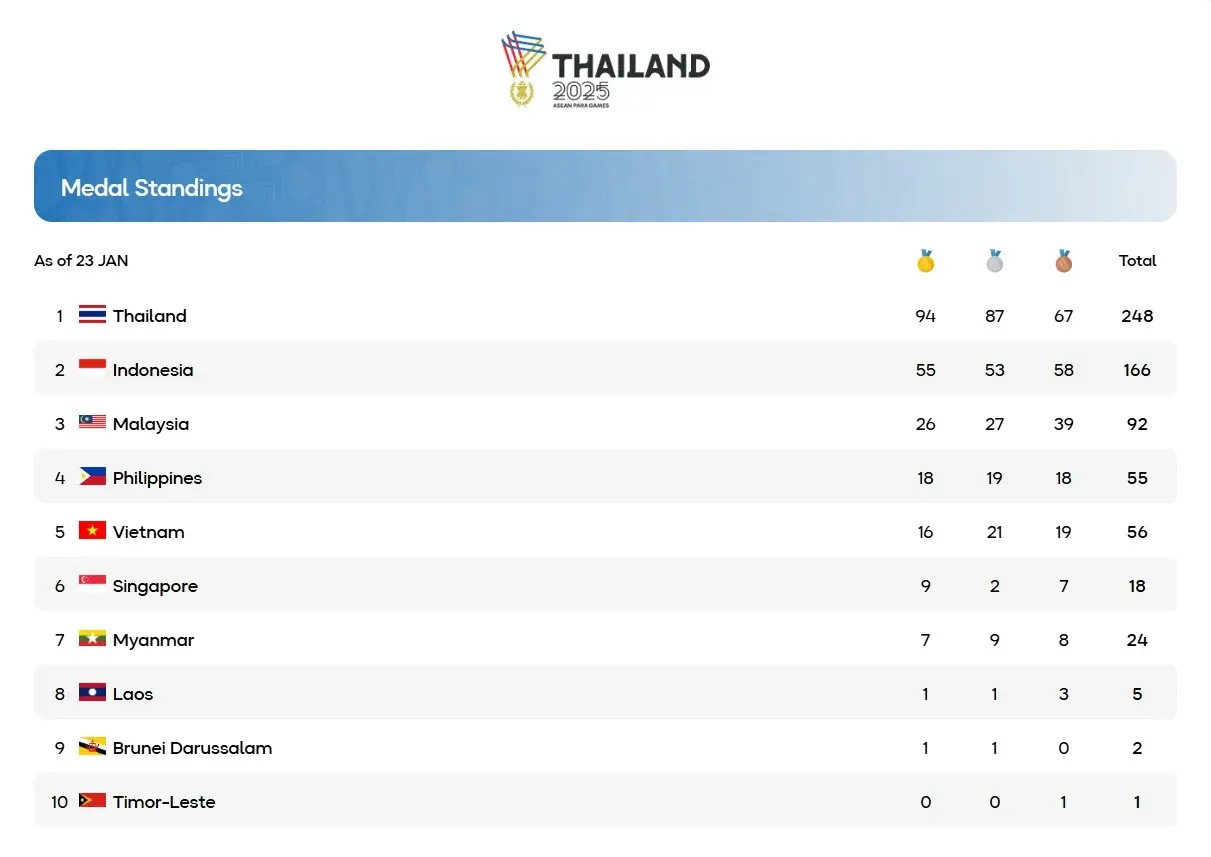The width and height of the screenshot is (1211, 857).
Task: Click the Medal Standings header banner
Action: pyautogui.click(x=605, y=186)
